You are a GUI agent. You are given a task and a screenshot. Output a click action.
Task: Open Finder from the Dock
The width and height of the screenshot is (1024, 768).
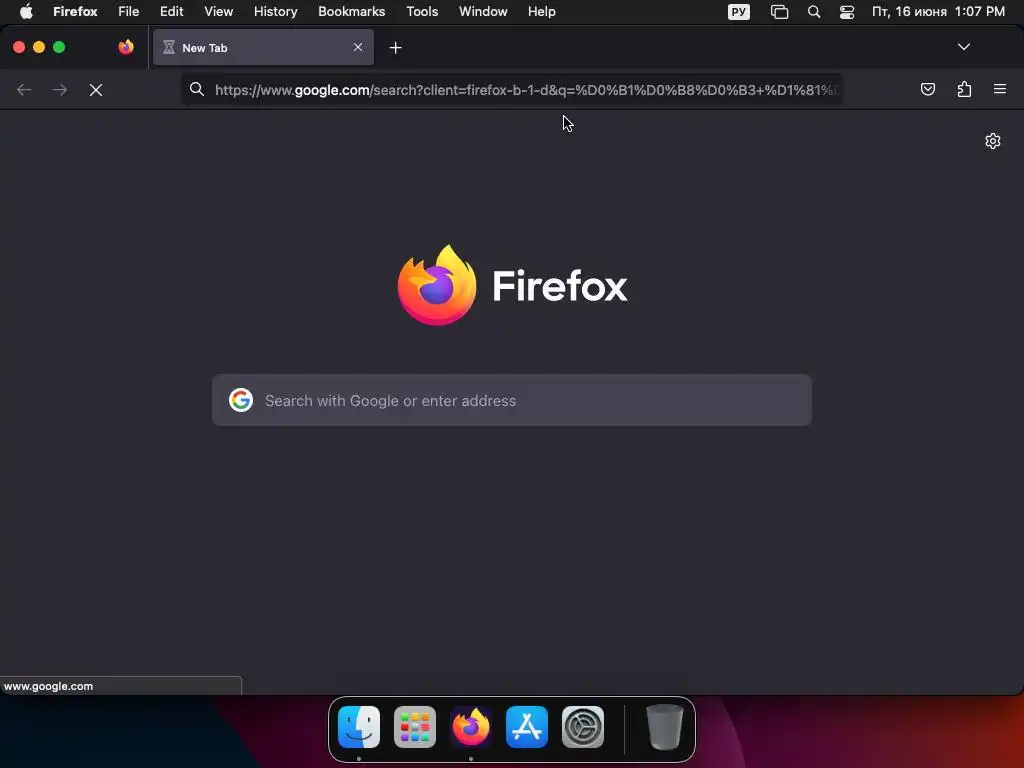[x=359, y=727]
